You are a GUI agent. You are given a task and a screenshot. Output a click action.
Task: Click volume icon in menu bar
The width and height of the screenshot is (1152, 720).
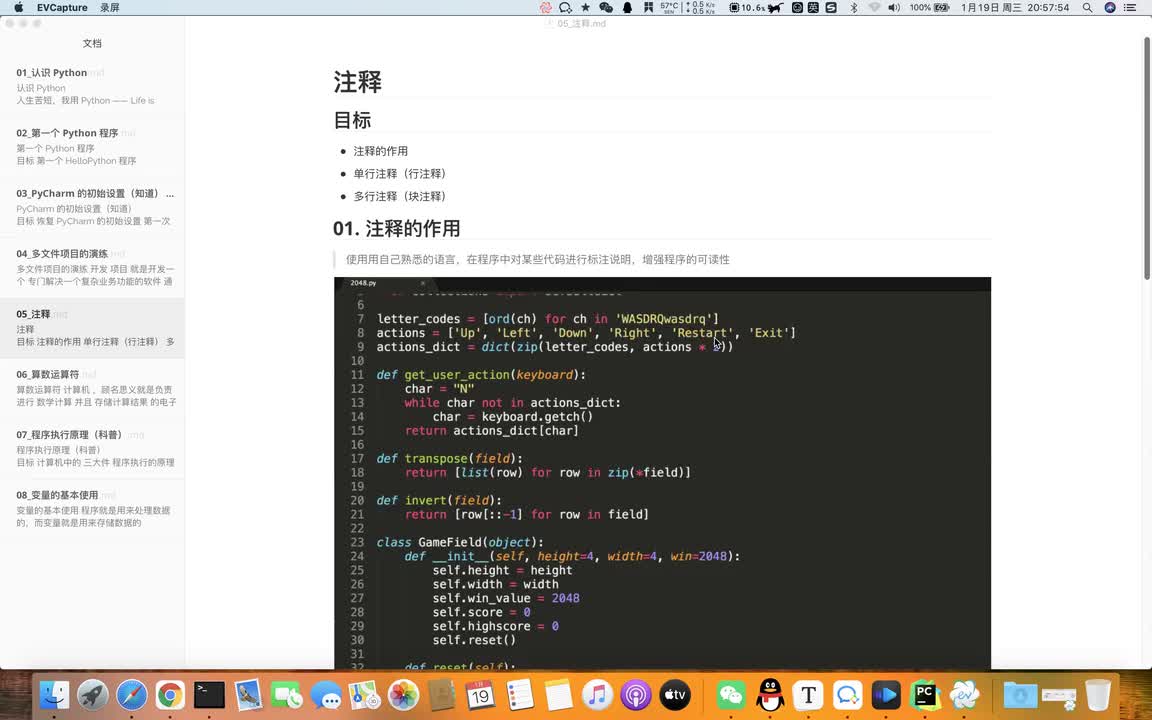(893, 7)
